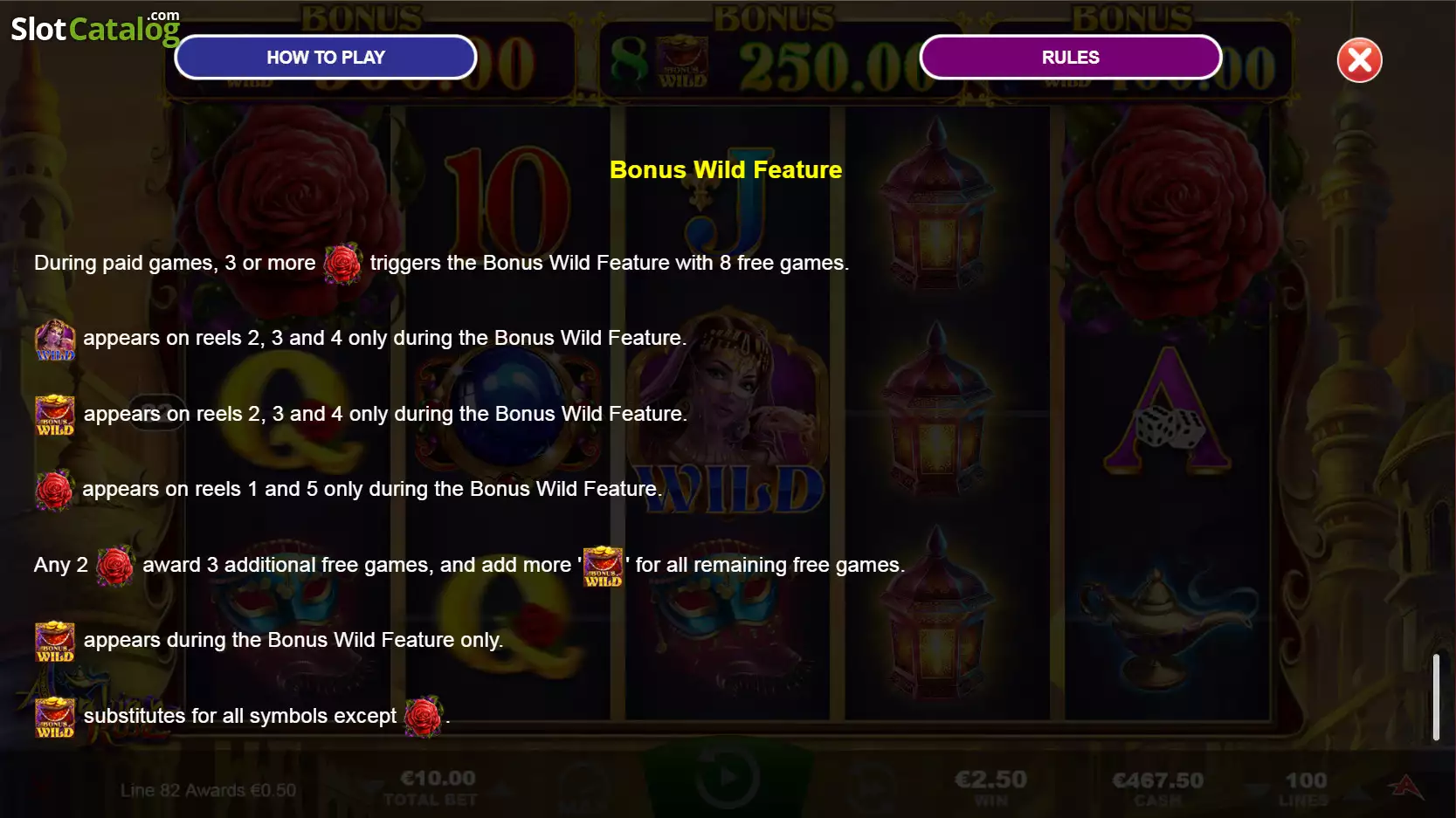The image size is (1456, 818).
Task: Click the red logo icon at bottom right
Action: pos(1406,787)
